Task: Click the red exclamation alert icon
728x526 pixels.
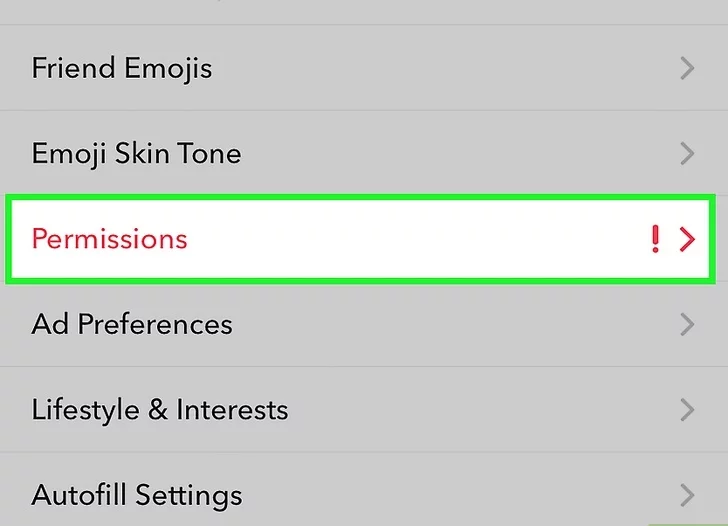Action: click(x=655, y=239)
